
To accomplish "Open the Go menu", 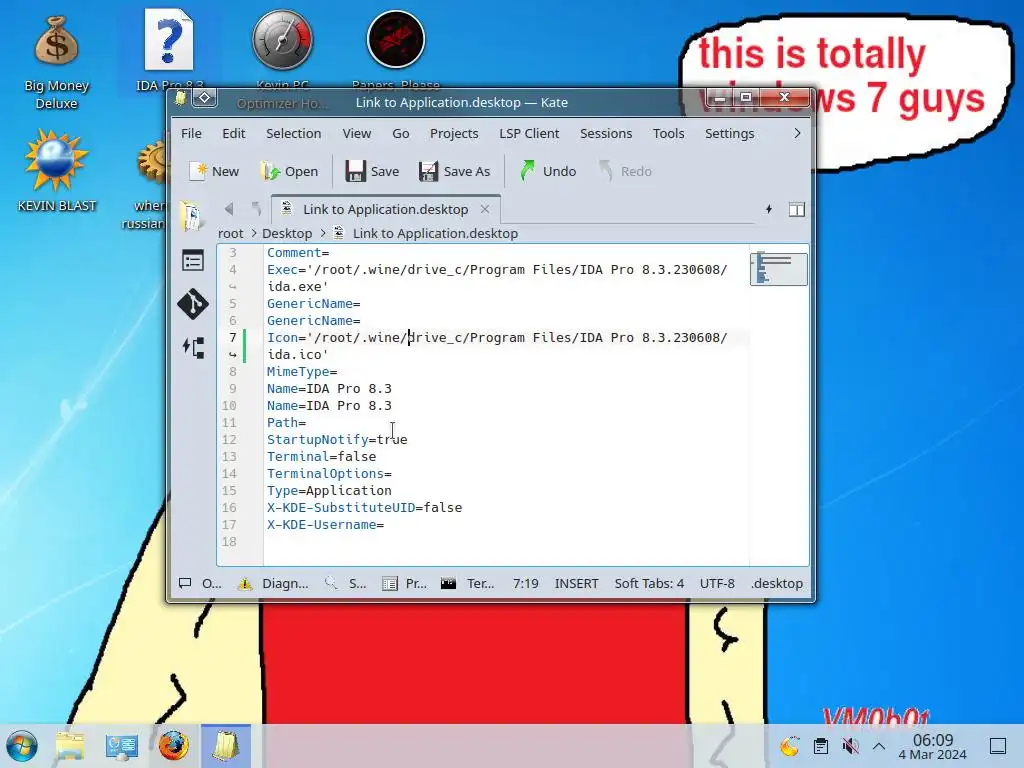I will [400, 133].
